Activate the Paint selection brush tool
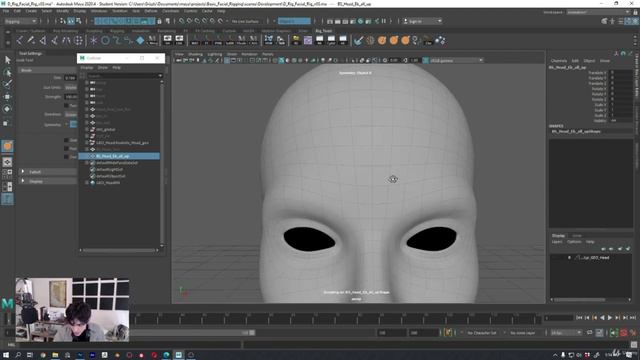This screenshot has width=640, height=360. tap(7, 84)
